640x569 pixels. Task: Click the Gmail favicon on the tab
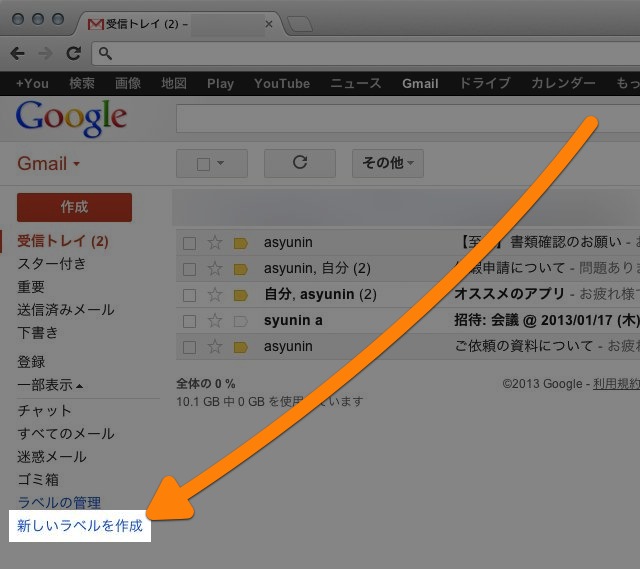(96, 24)
